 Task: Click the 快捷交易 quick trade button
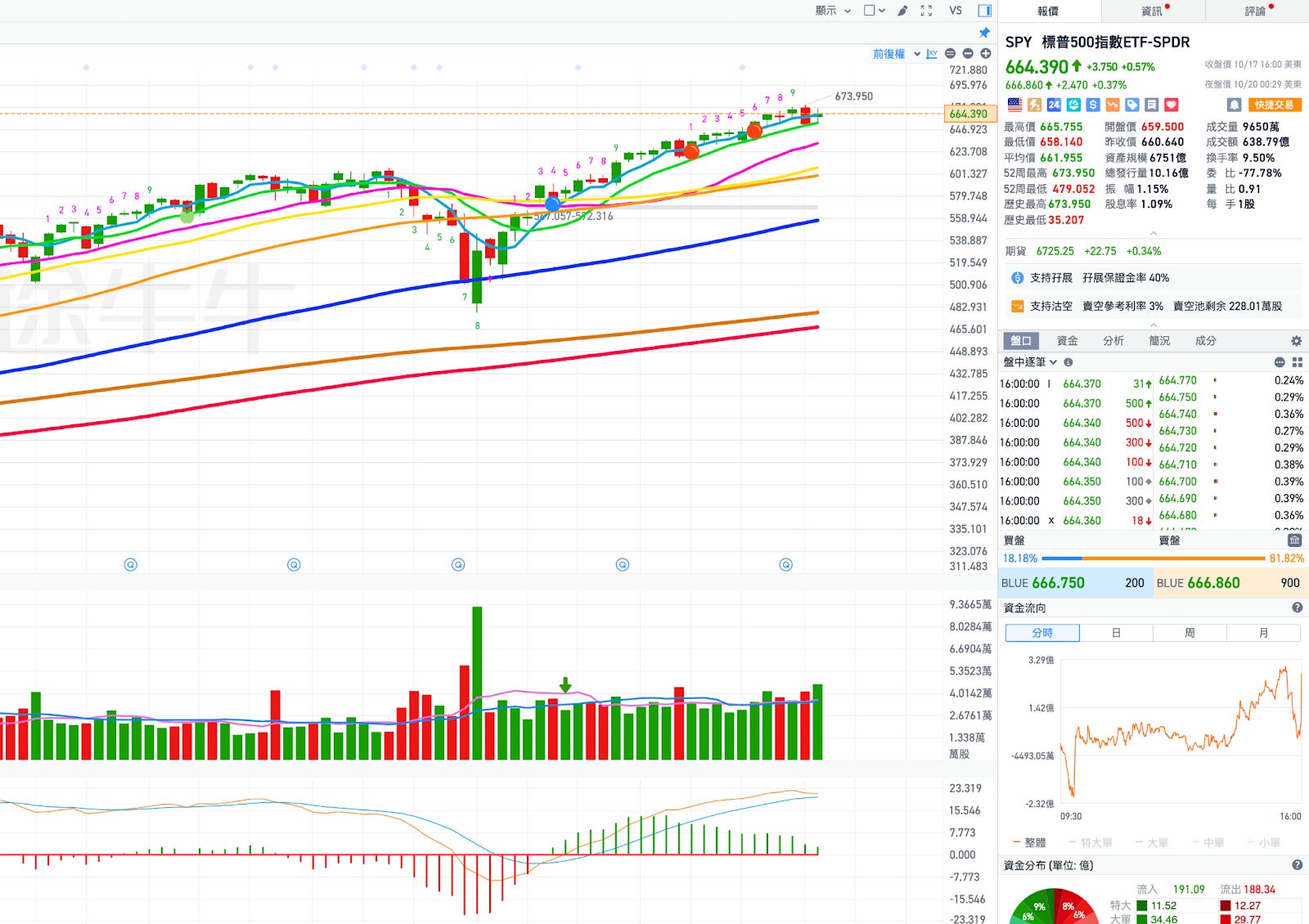click(x=1274, y=105)
